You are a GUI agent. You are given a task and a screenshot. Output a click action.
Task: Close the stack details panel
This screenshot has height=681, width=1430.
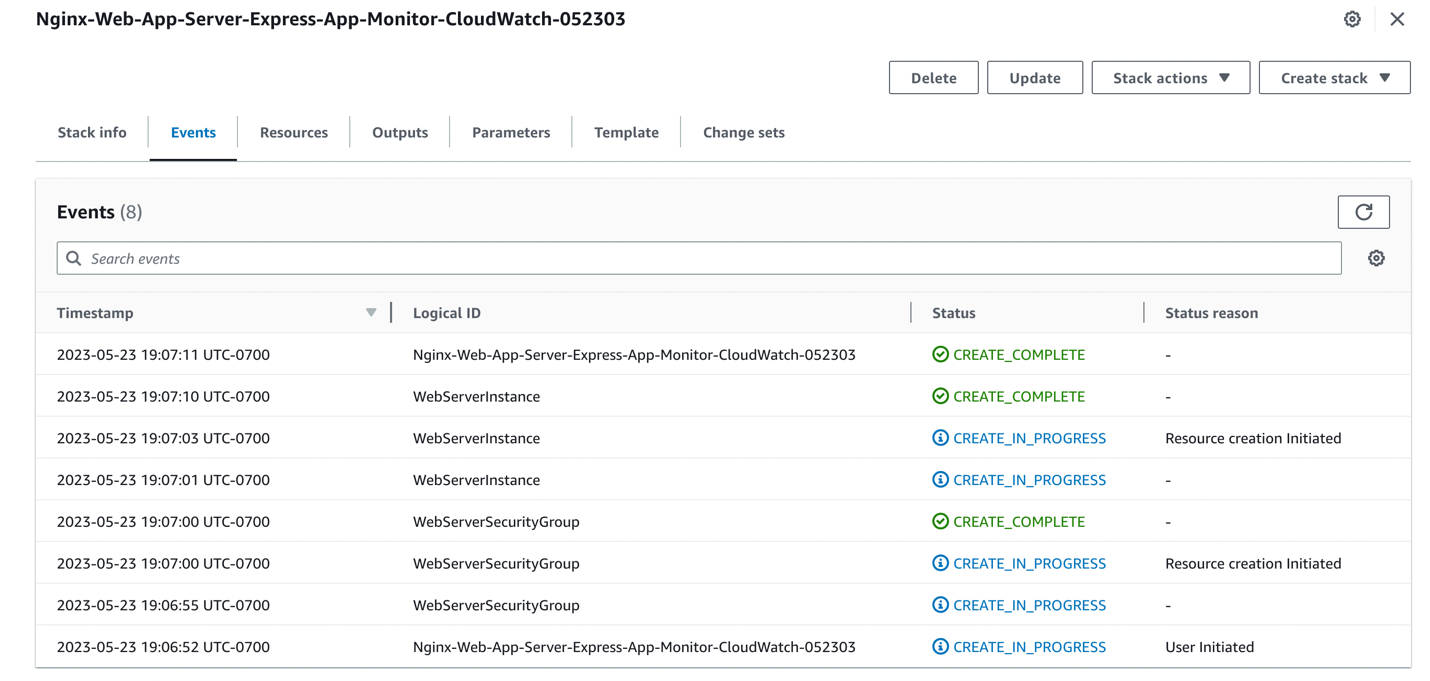point(1397,19)
